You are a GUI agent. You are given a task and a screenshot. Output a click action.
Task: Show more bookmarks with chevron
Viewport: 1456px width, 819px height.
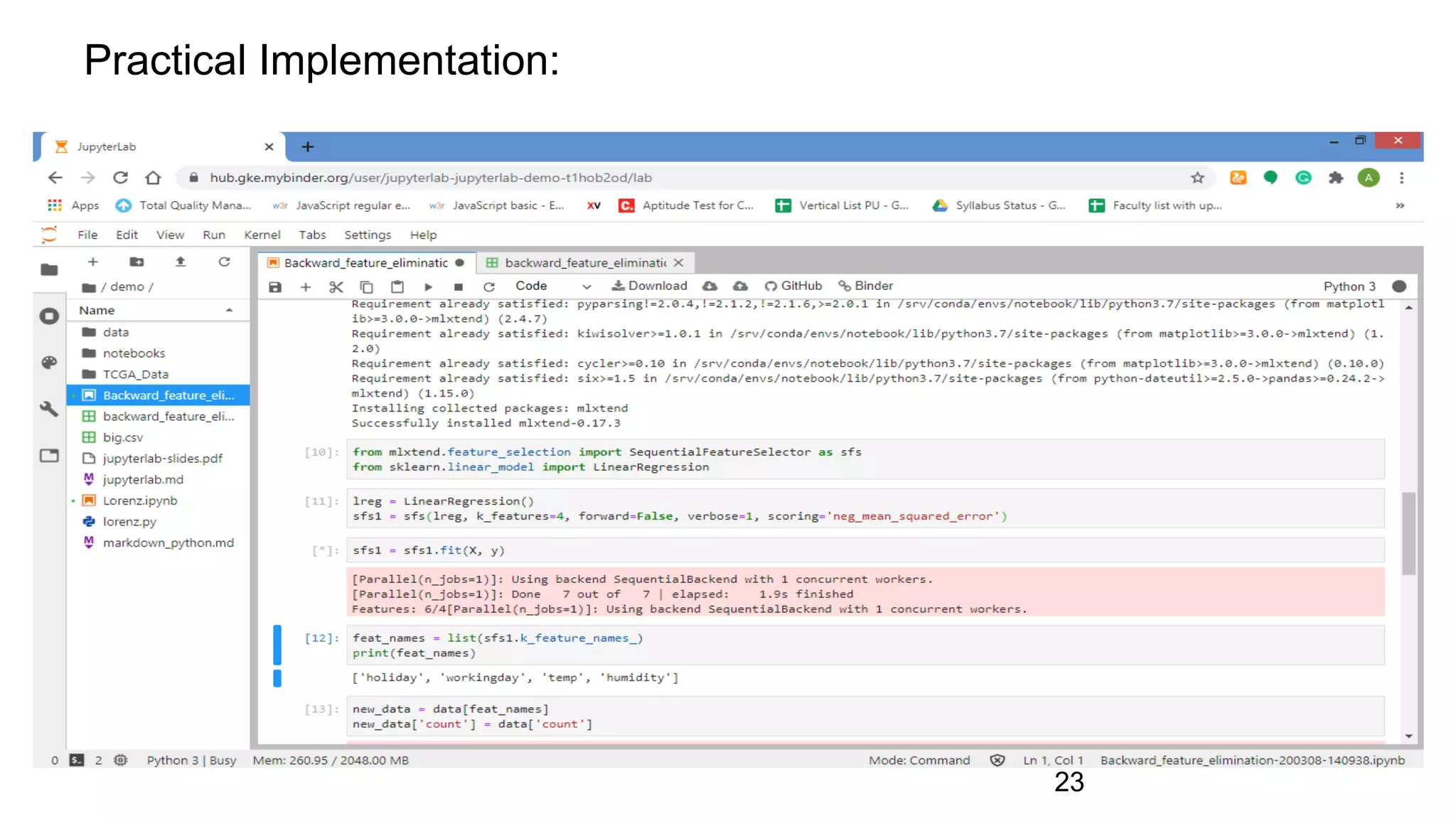point(1400,205)
